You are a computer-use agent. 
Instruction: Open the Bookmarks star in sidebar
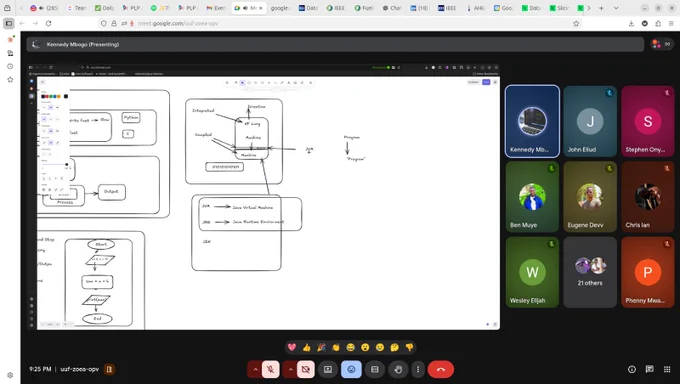10,80
